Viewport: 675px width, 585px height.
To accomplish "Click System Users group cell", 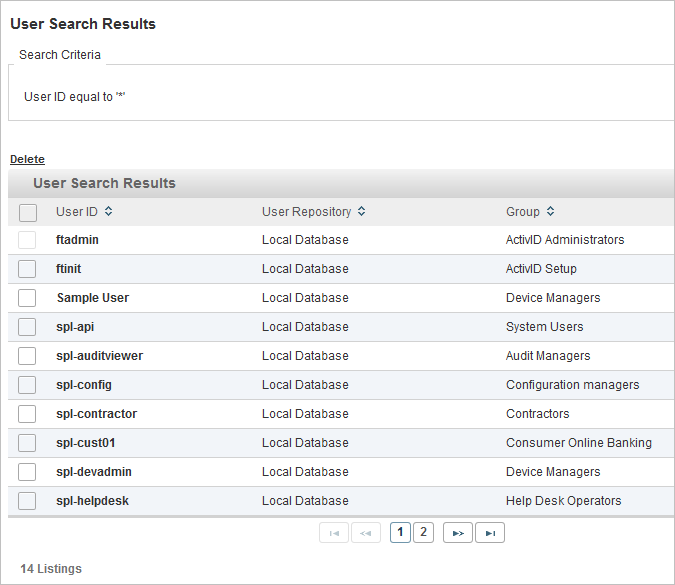I will [x=545, y=327].
